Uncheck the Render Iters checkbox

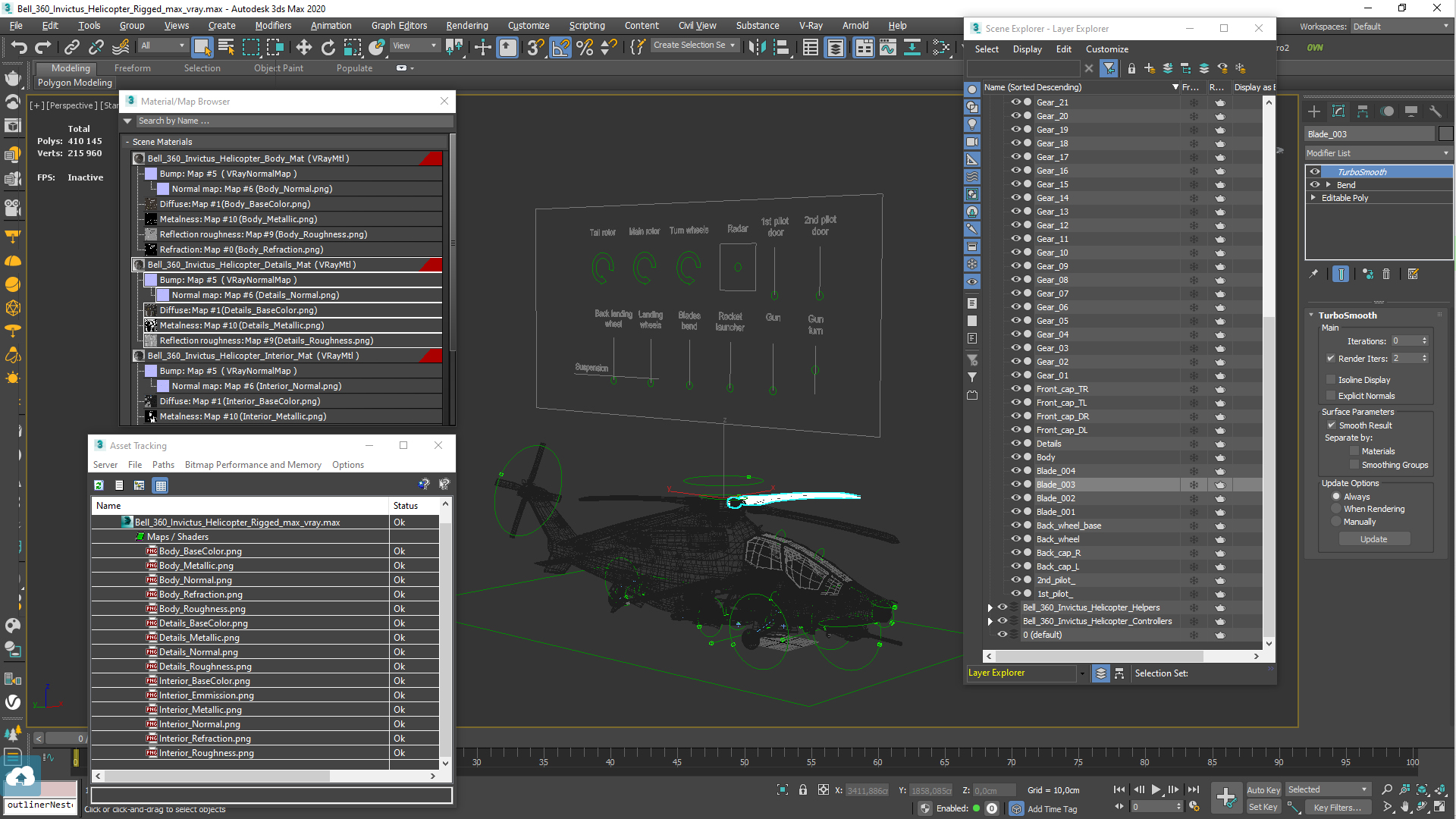click(1331, 359)
